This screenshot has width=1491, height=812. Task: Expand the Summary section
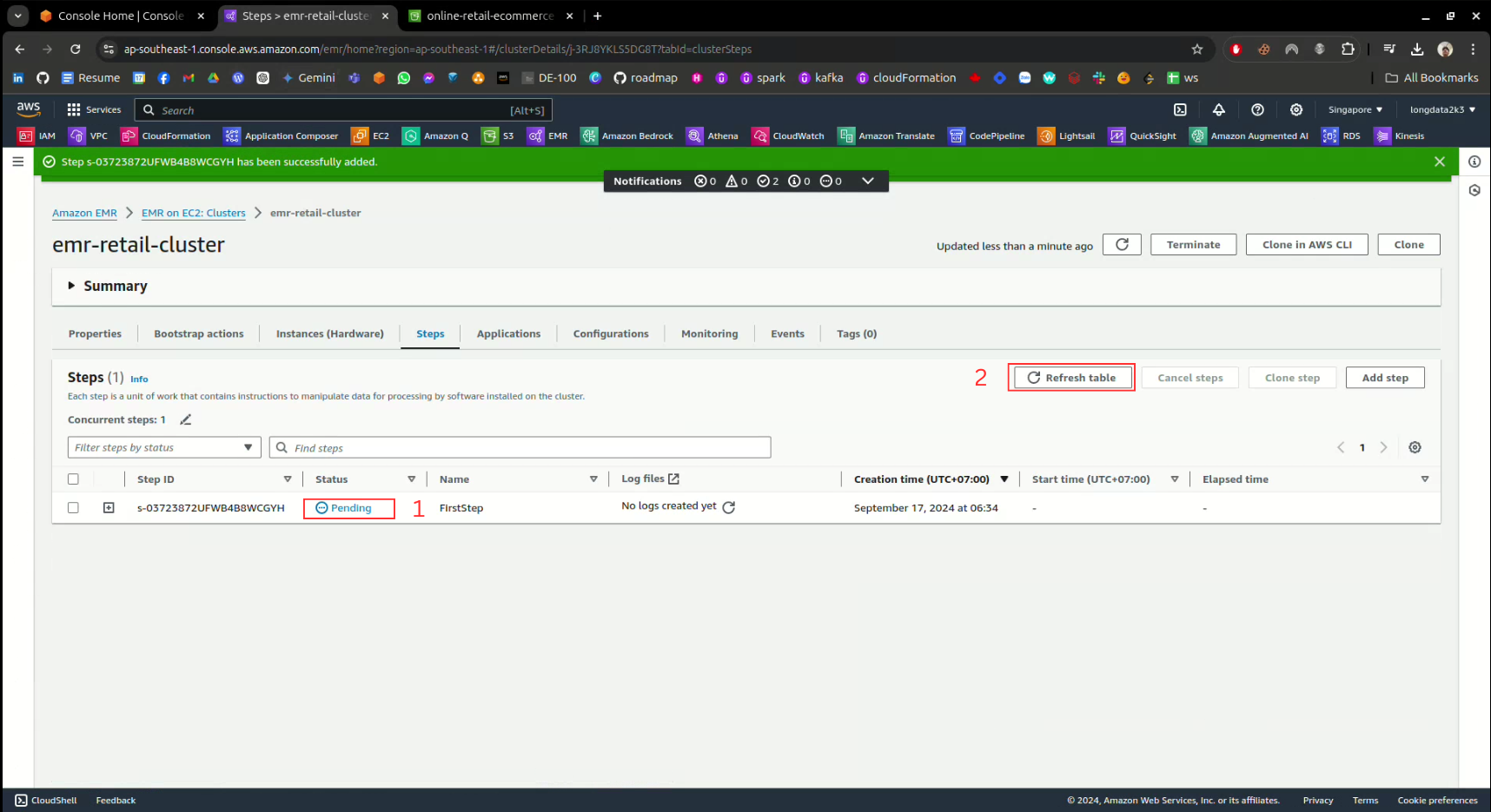pyautogui.click(x=72, y=286)
